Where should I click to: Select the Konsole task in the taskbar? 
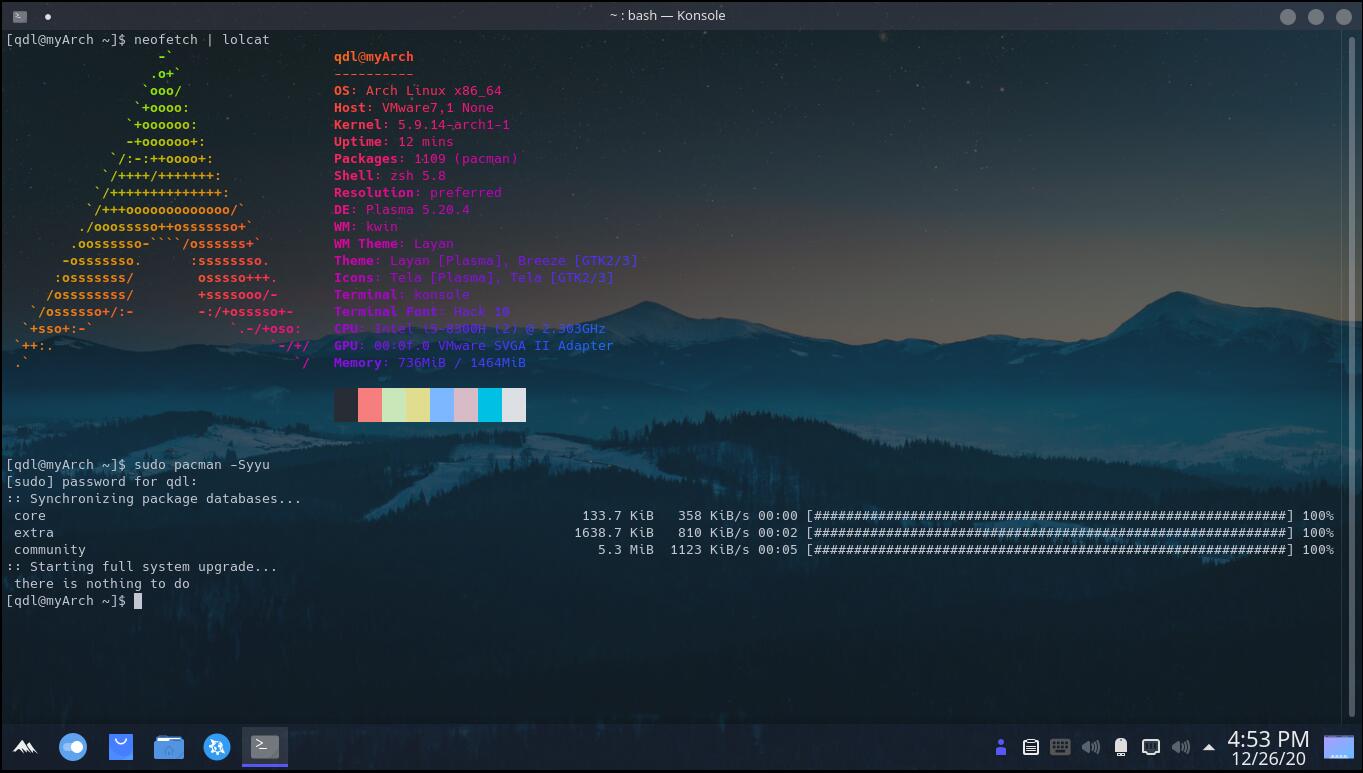[265, 746]
